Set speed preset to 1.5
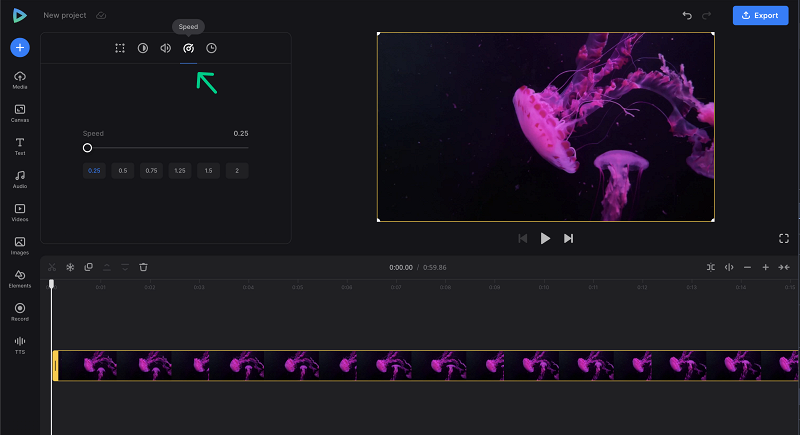The height and width of the screenshot is (435, 800). [209, 171]
